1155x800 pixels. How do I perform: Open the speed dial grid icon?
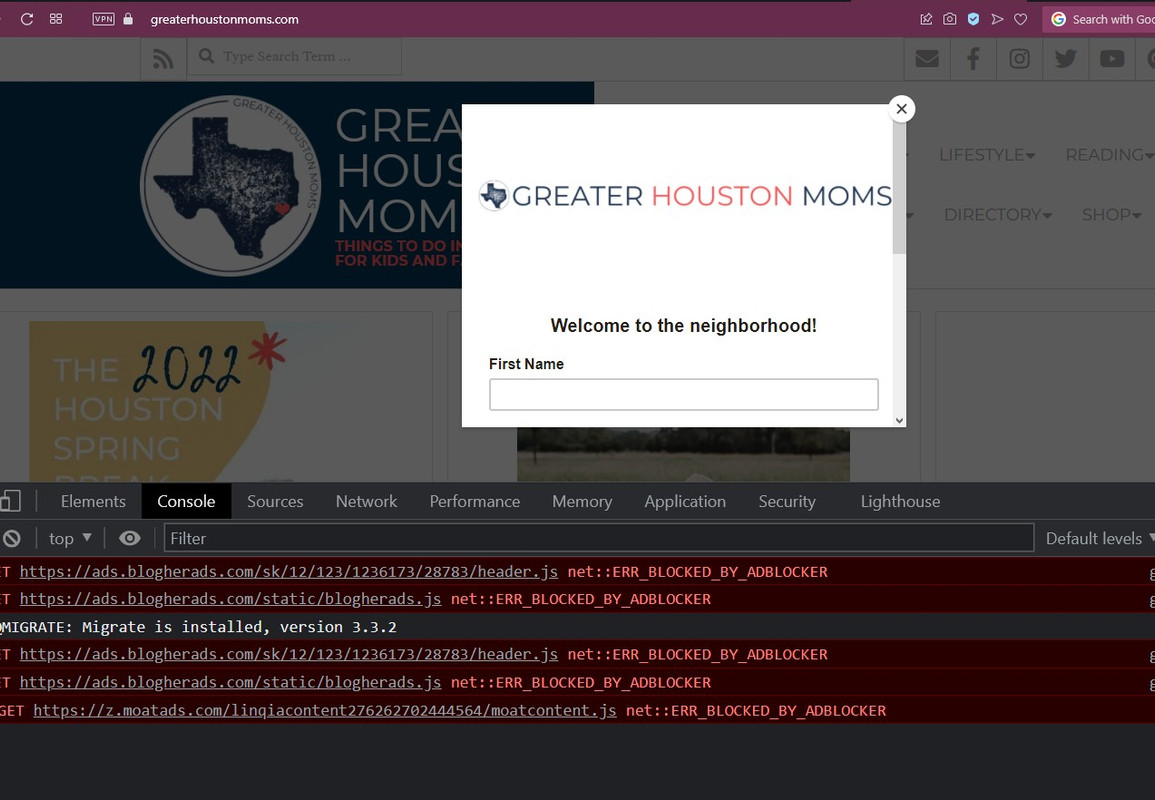click(x=56, y=19)
